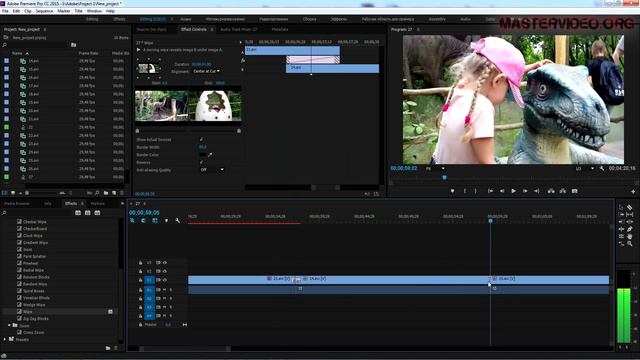Viewport: 640px width, 360px height.
Task: Open the Window menu
Action: coord(94,11)
